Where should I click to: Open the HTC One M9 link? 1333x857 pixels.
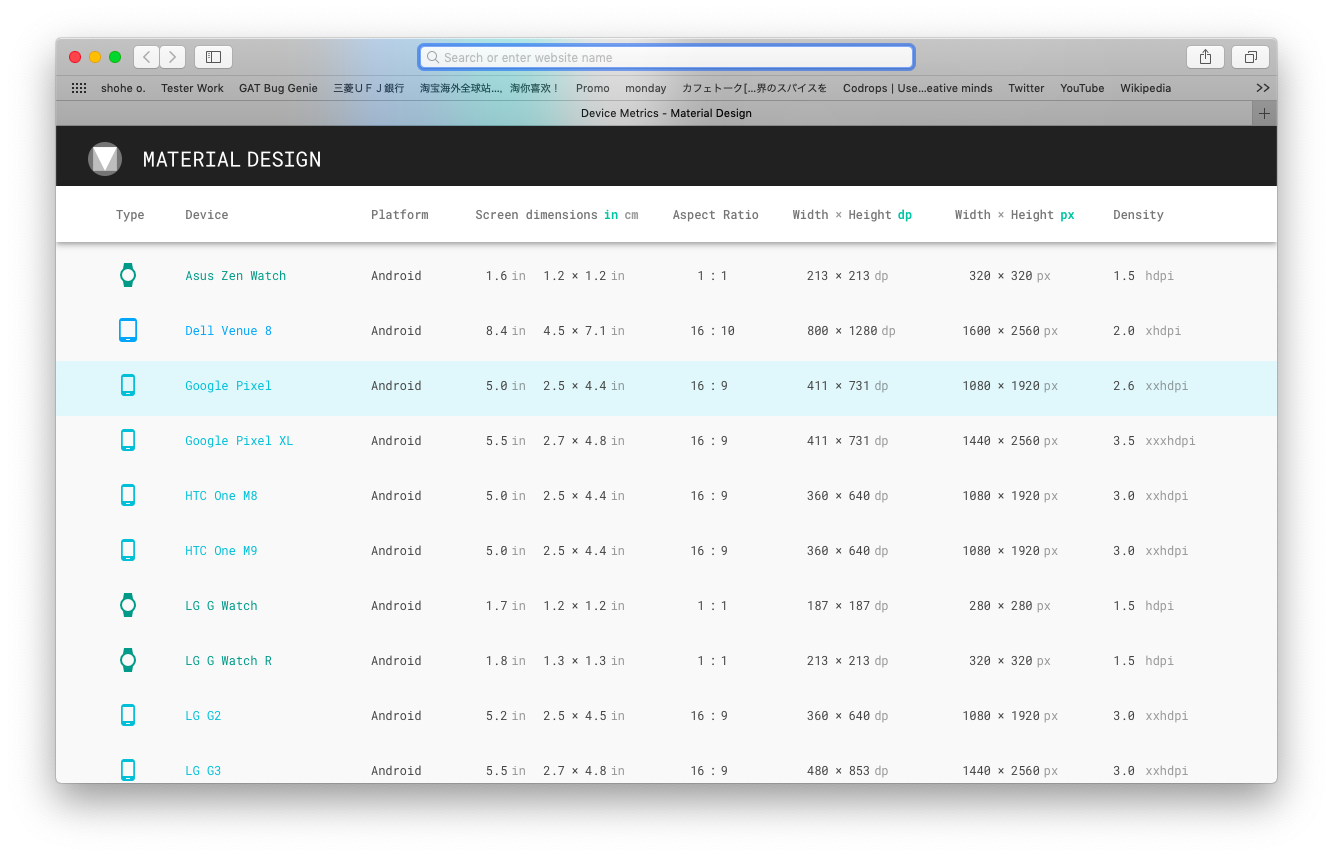pos(221,551)
